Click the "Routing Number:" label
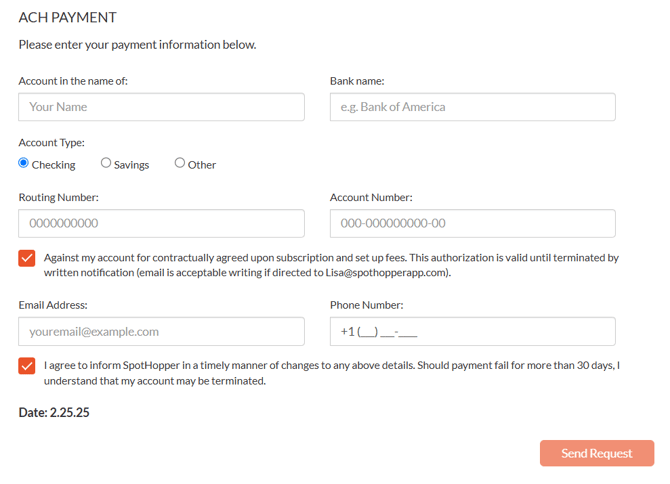The width and height of the screenshot is (670, 484). pos(58,198)
